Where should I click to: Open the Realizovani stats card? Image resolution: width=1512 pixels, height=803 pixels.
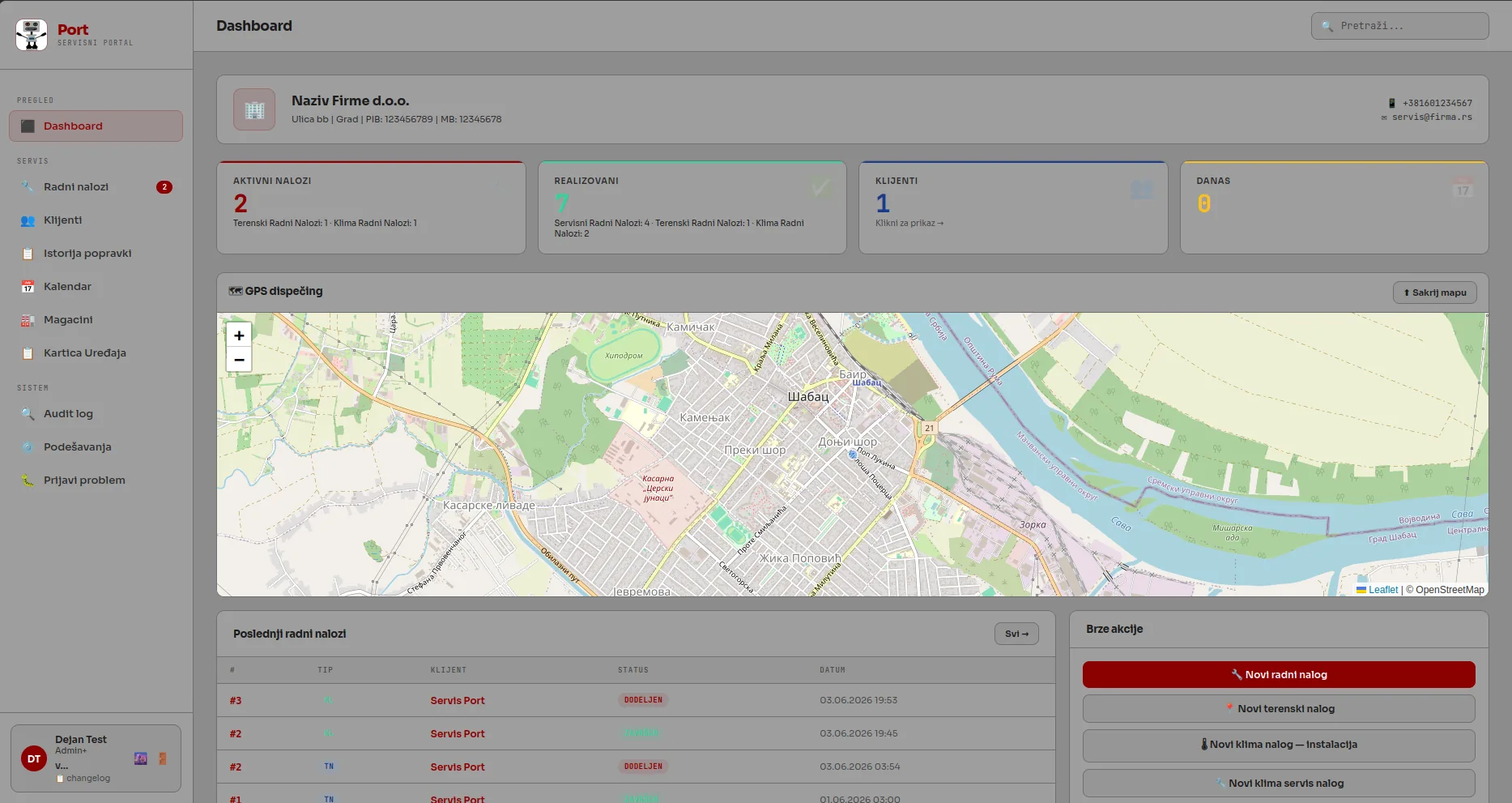(692, 207)
